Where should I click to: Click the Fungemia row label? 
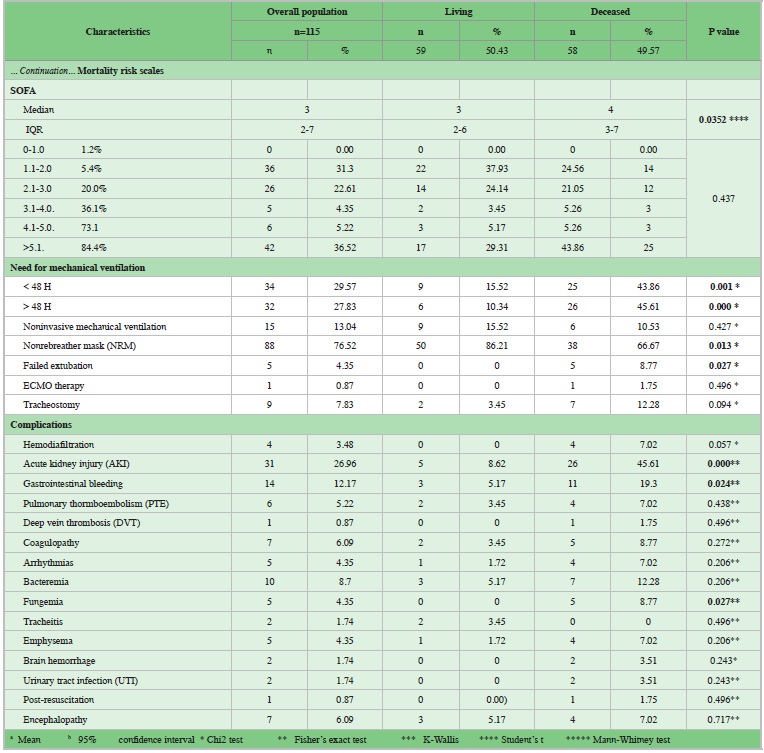click(45, 601)
